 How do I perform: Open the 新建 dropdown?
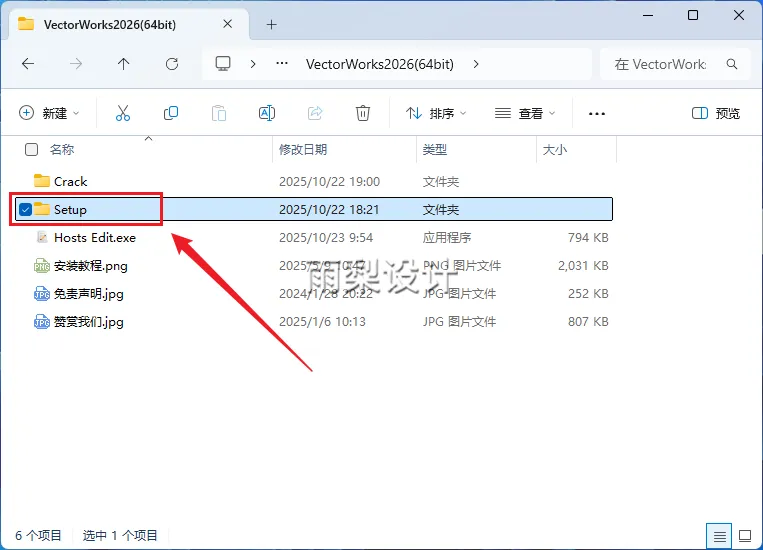click(49, 113)
